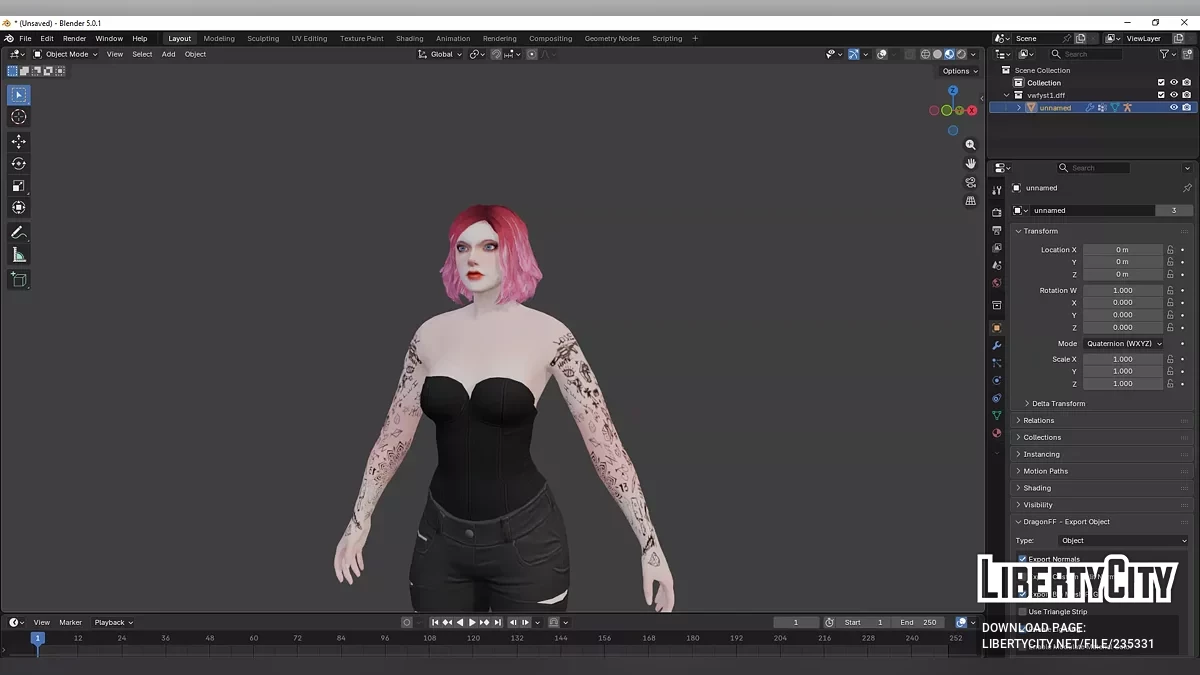Switch to orthographic view via grid icon
Viewport: 1200px width, 675px height.
(x=970, y=201)
